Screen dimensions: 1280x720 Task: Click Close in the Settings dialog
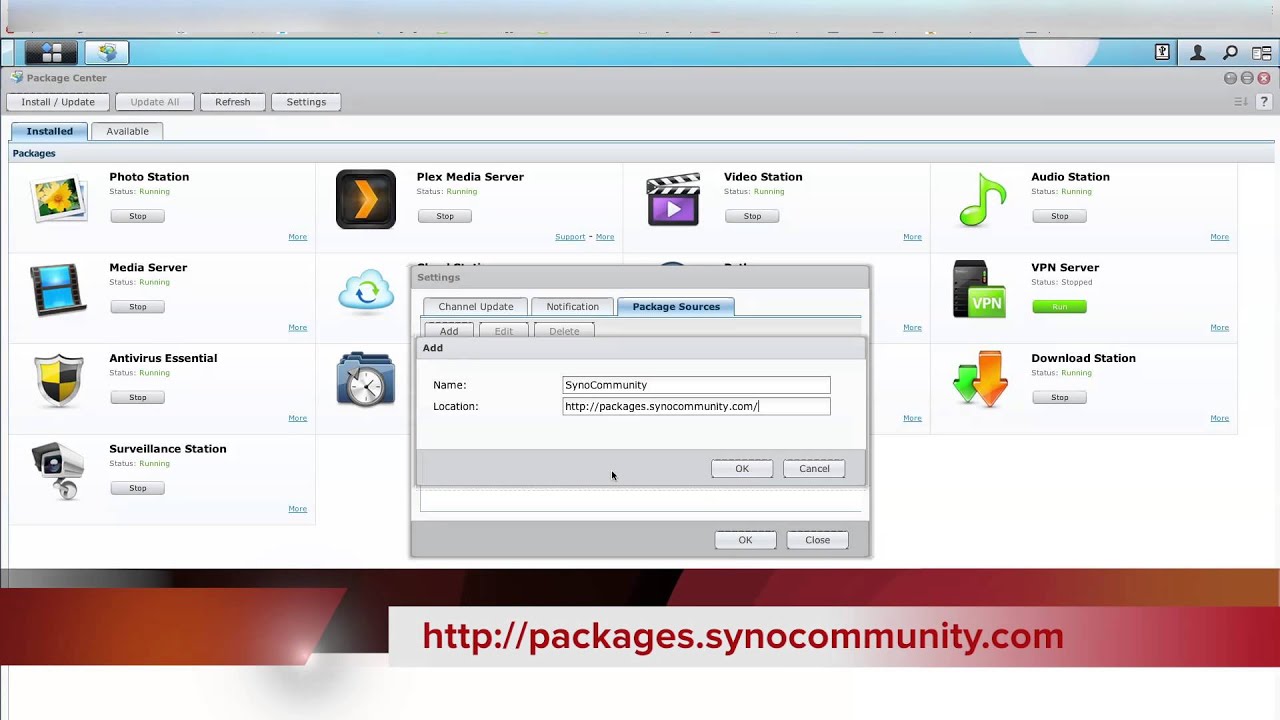(x=817, y=540)
